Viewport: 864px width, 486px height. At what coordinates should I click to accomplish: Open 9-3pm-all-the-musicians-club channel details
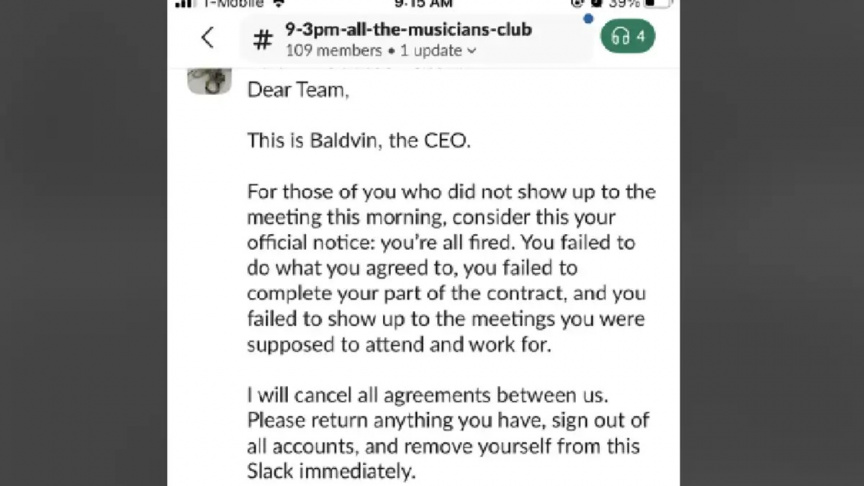point(408,29)
